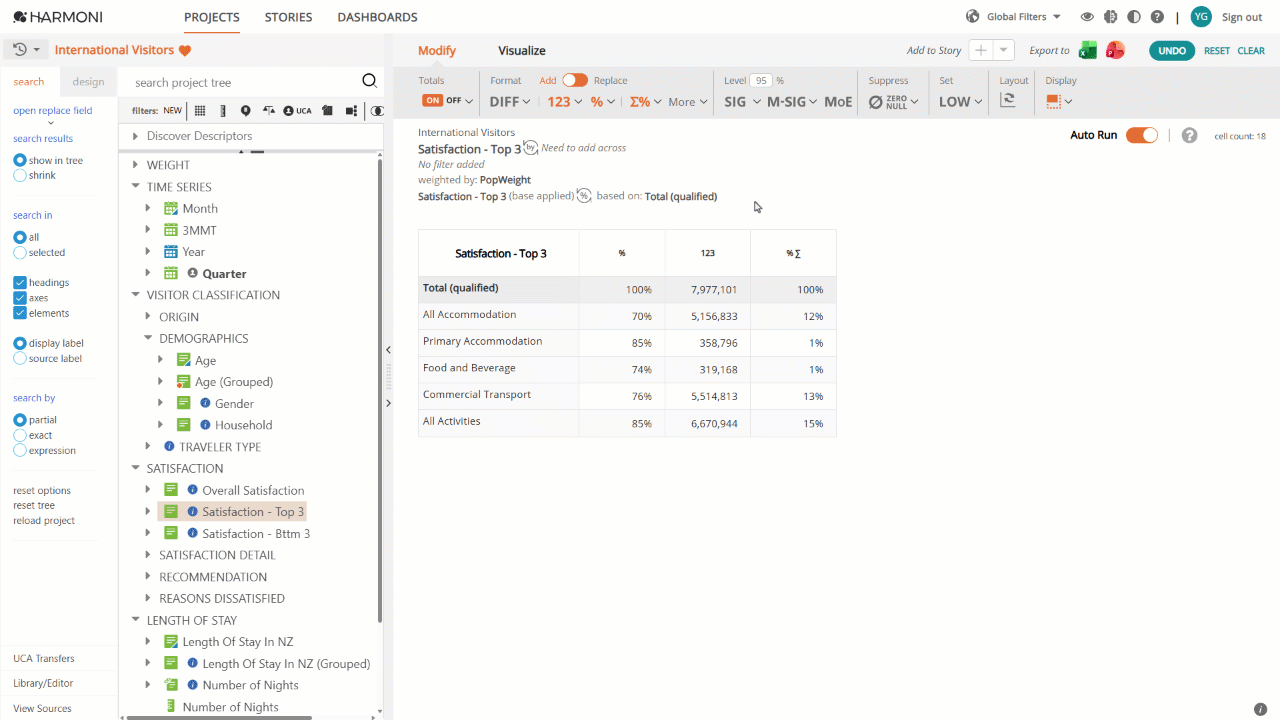
Task: Uncheck the elements checkbox
Action: (x=19, y=313)
